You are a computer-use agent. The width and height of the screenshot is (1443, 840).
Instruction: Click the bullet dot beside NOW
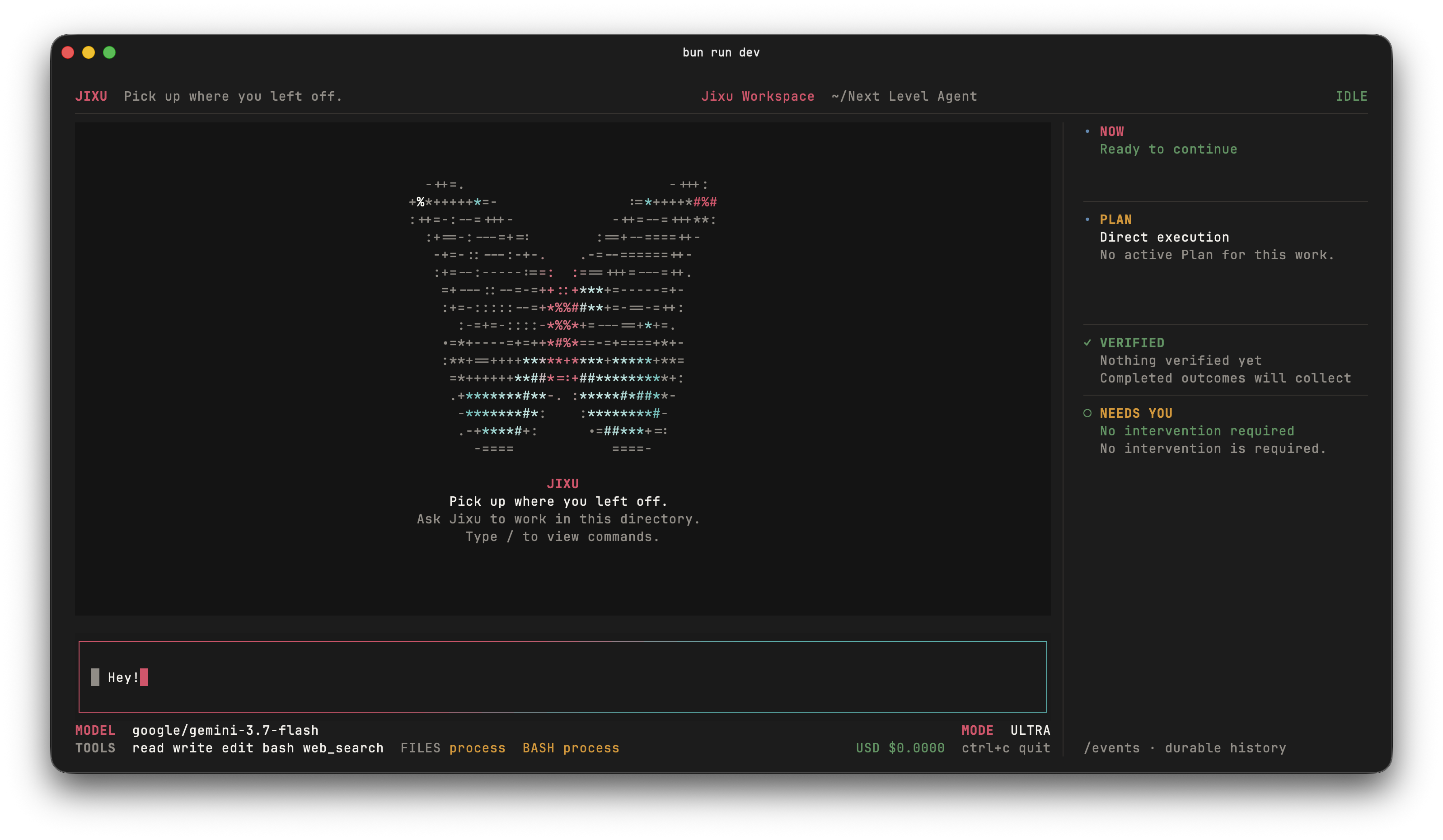point(1087,131)
